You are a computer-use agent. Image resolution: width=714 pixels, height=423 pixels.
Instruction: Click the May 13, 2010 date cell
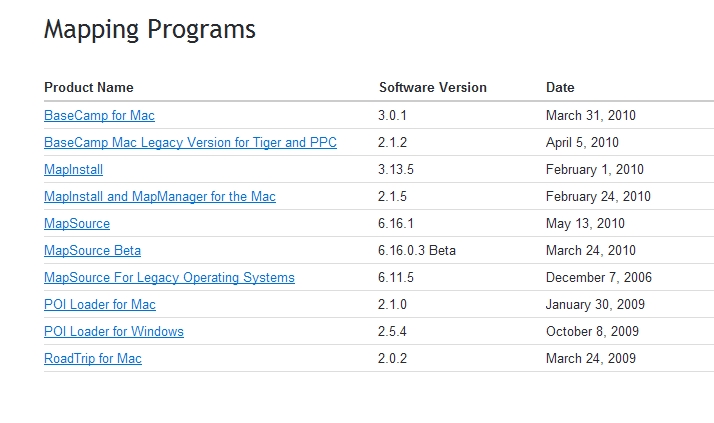click(585, 224)
